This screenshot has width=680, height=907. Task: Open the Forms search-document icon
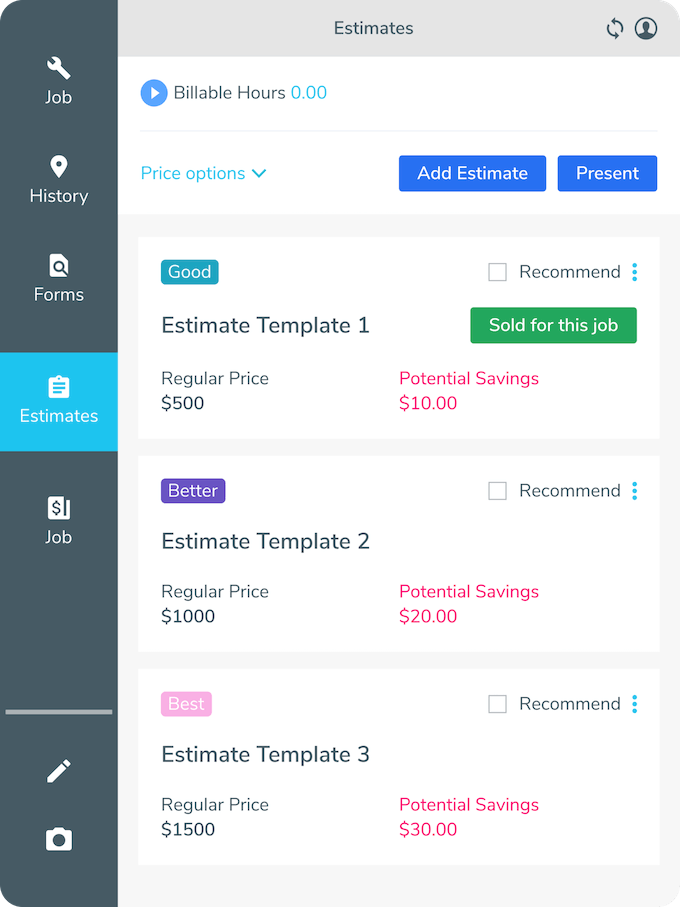tap(58, 266)
